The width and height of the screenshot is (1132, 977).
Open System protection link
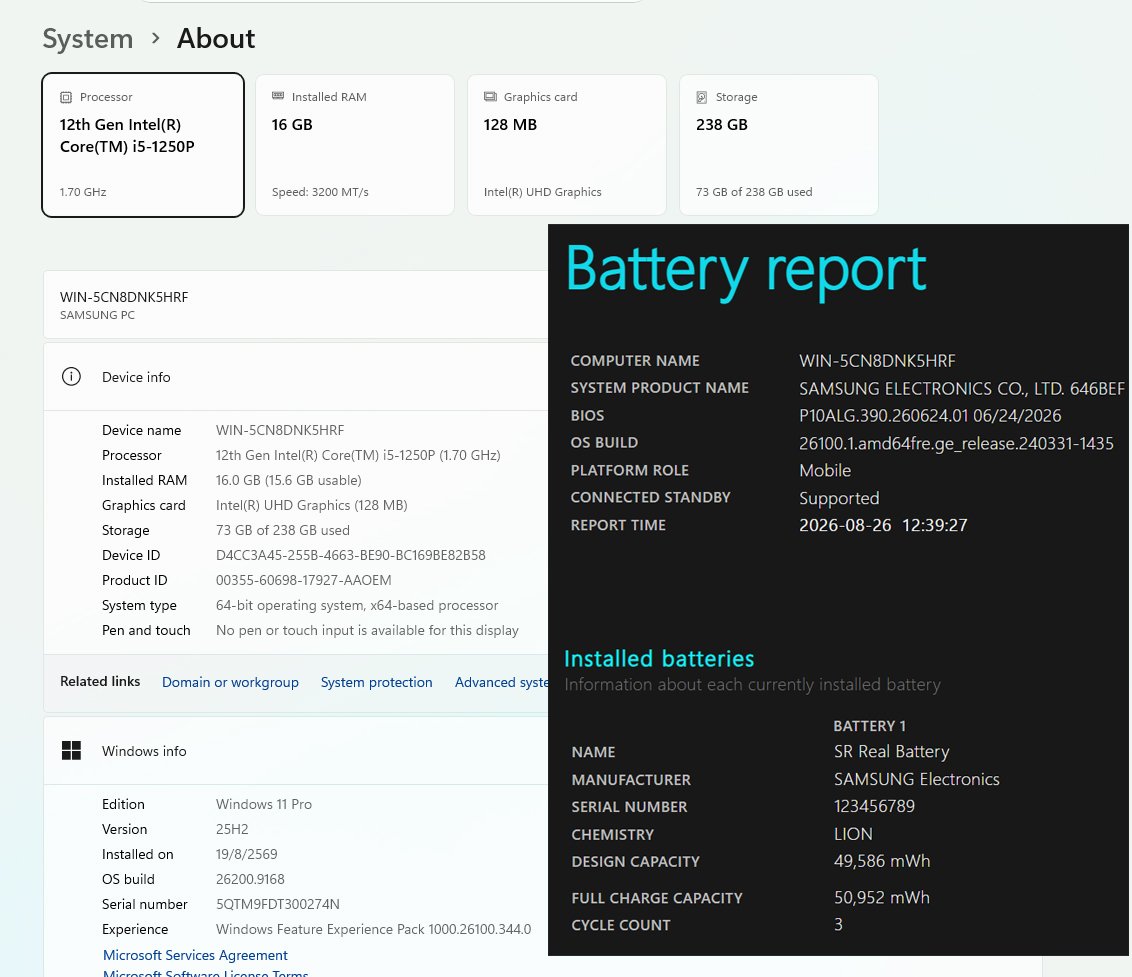coord(376,682)
